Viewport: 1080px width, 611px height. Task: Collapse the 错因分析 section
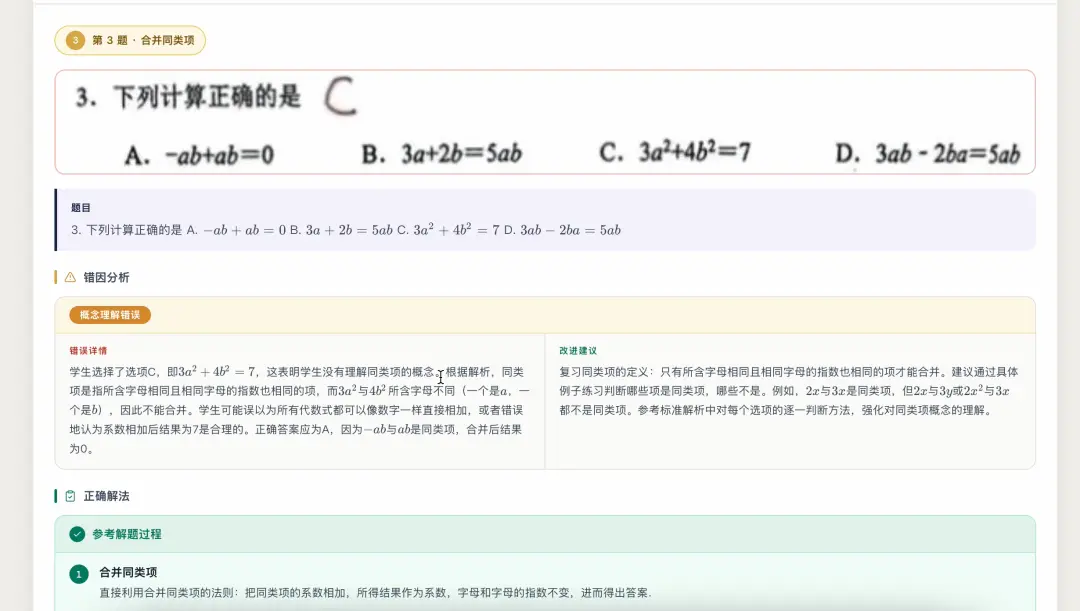point(109,277)
